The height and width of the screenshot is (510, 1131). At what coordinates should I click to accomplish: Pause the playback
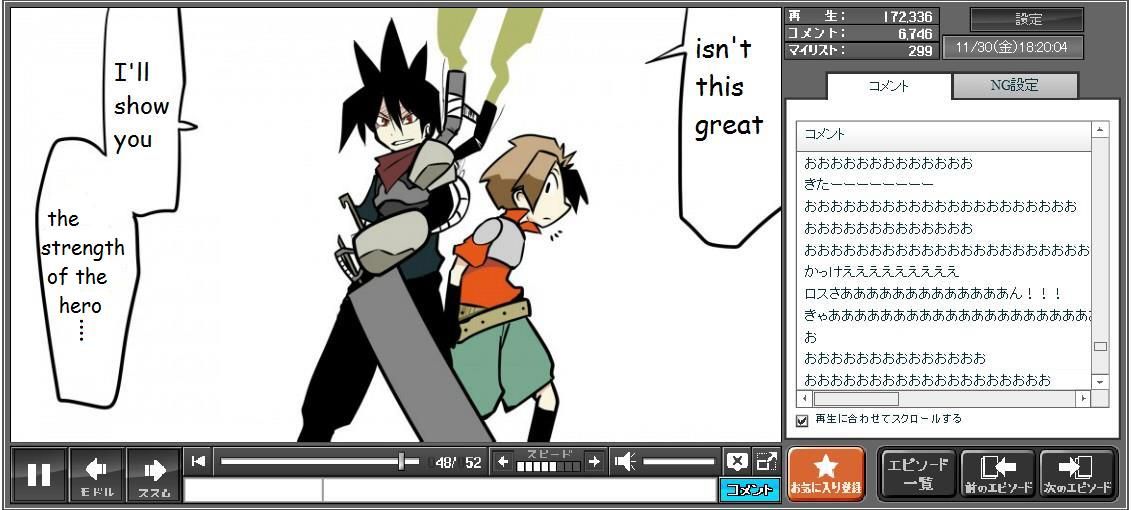tap(39, 474)
